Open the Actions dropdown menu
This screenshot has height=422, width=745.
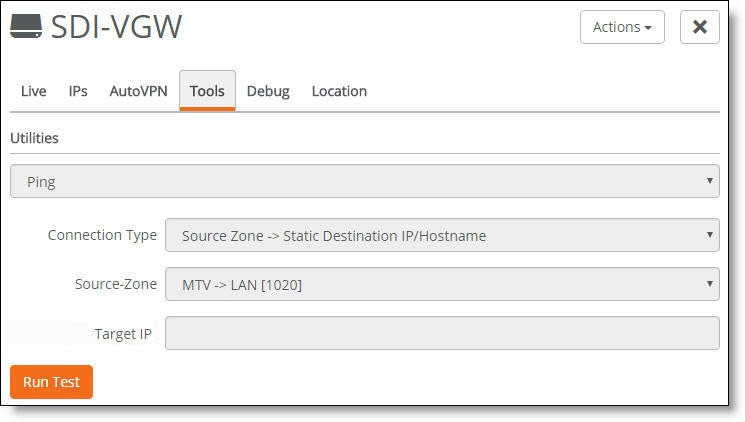tap(622, 27)
